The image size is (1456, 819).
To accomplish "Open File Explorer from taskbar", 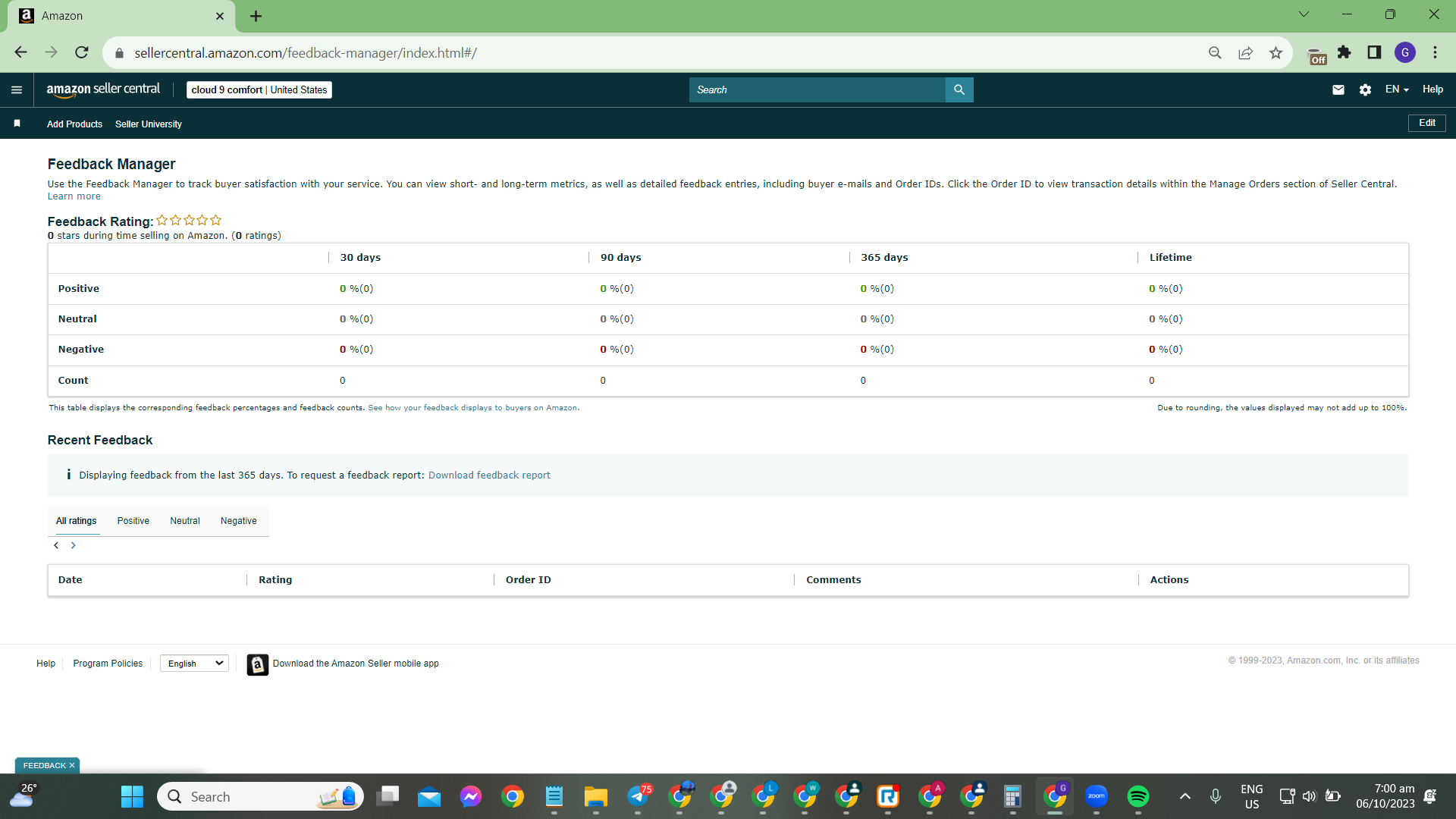I will 596,796.
